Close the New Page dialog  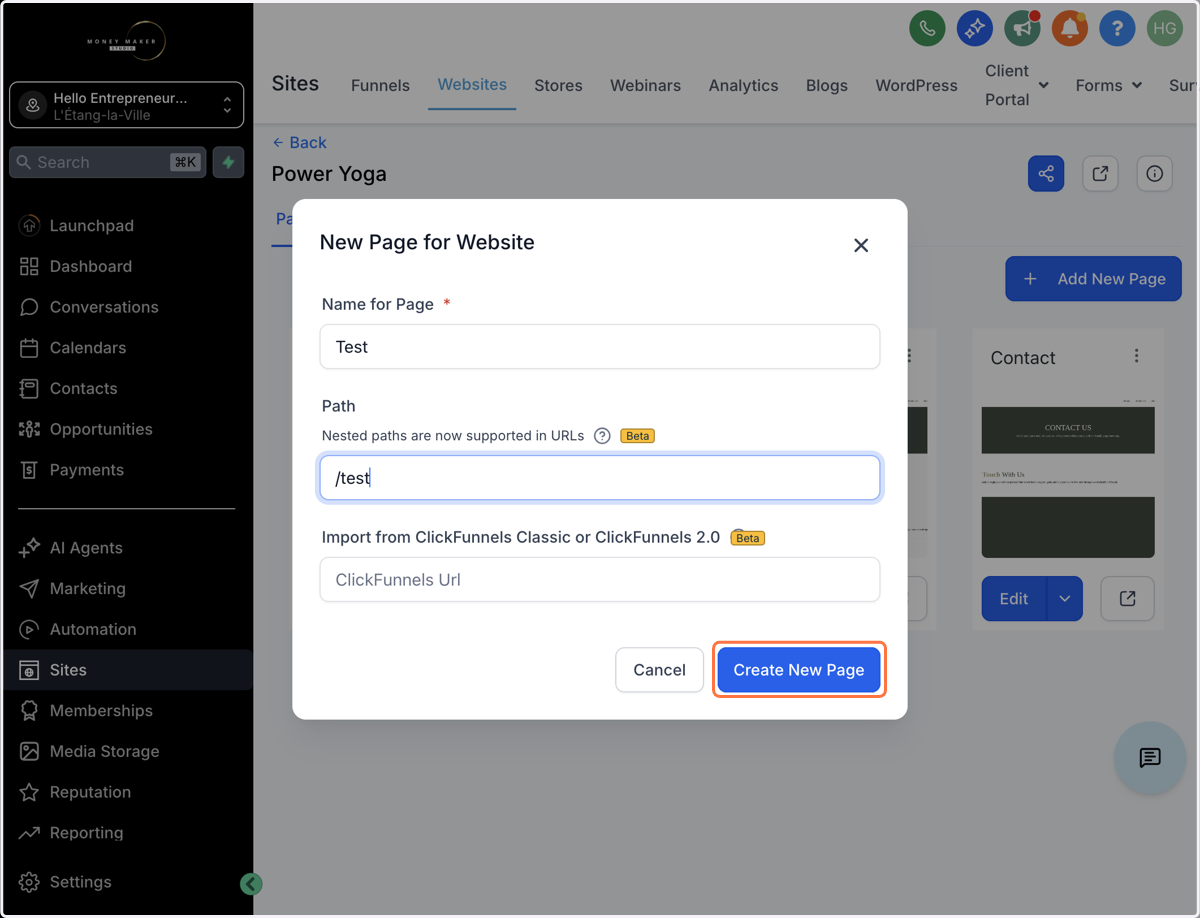861,245
